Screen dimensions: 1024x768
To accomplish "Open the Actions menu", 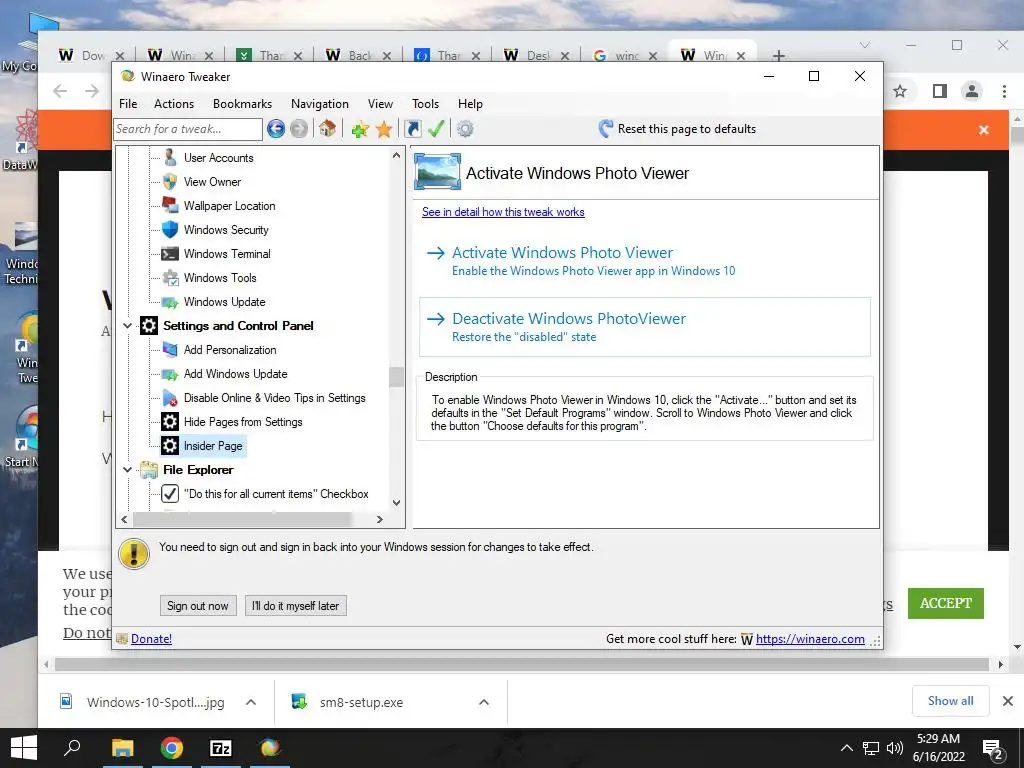I will (174, 104).
